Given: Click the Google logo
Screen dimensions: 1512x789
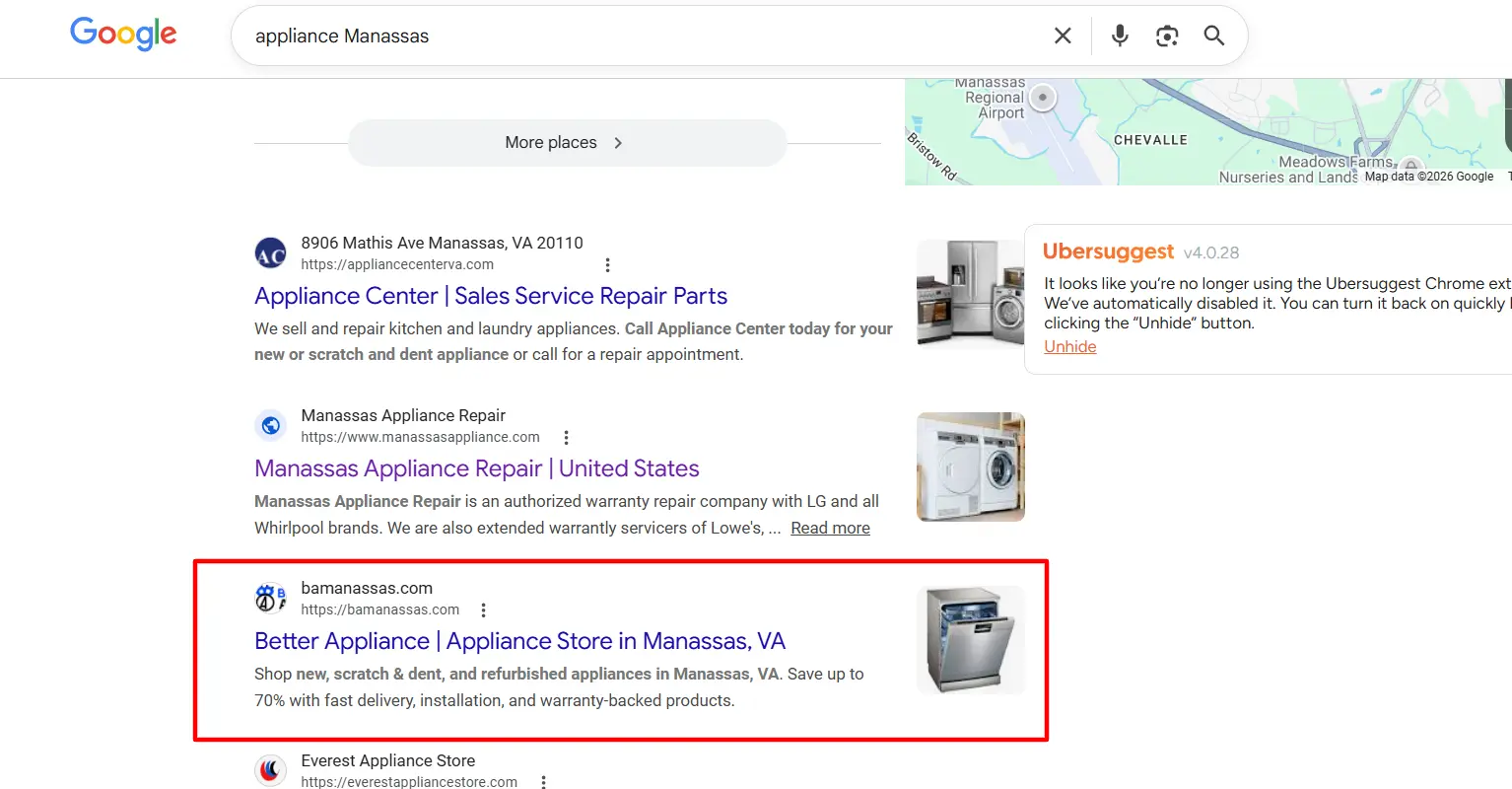Looking at the screenshot, I should tap(123, 34).
